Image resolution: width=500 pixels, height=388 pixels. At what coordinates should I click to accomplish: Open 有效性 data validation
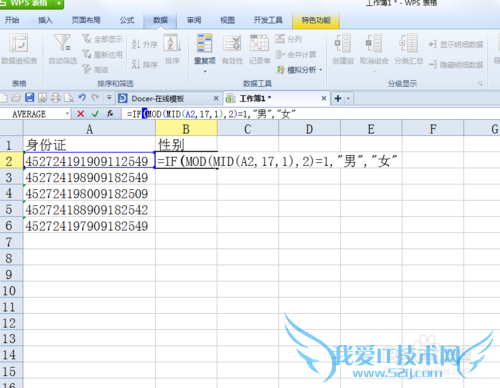[232, 49]
